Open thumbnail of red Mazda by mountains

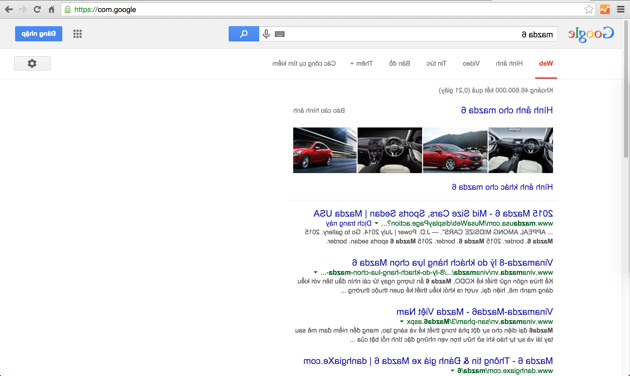455,150
